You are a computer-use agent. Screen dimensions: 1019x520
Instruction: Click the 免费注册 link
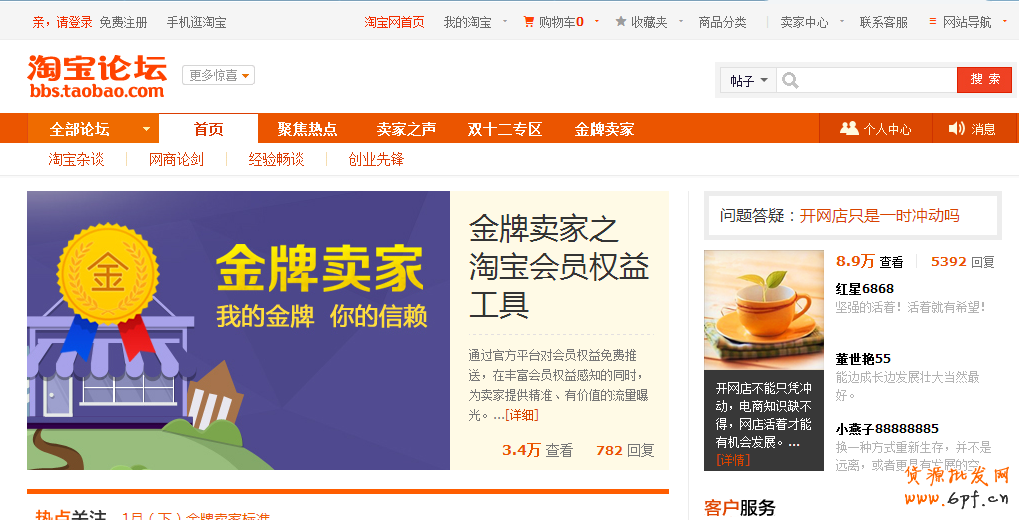point(123,22)
